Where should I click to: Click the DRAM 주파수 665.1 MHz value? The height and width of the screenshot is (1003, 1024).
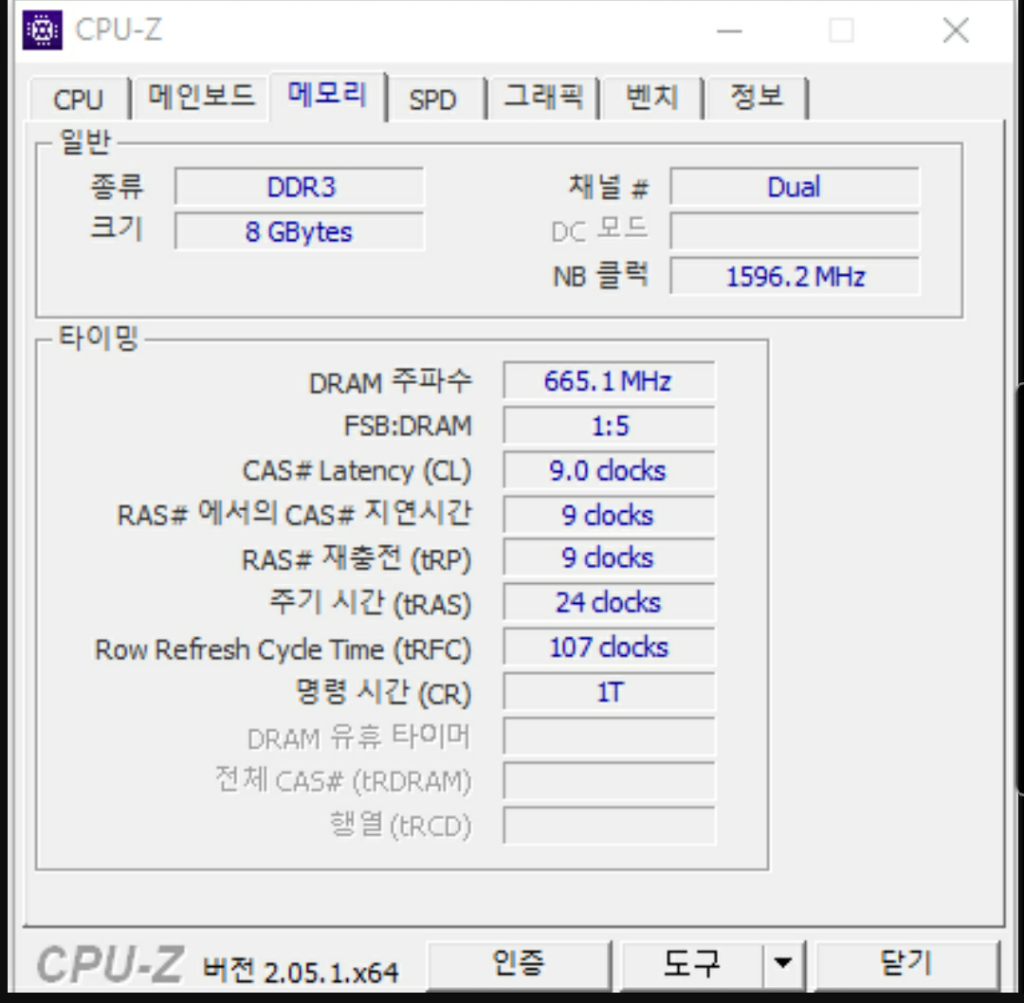[x=608, y=381]
